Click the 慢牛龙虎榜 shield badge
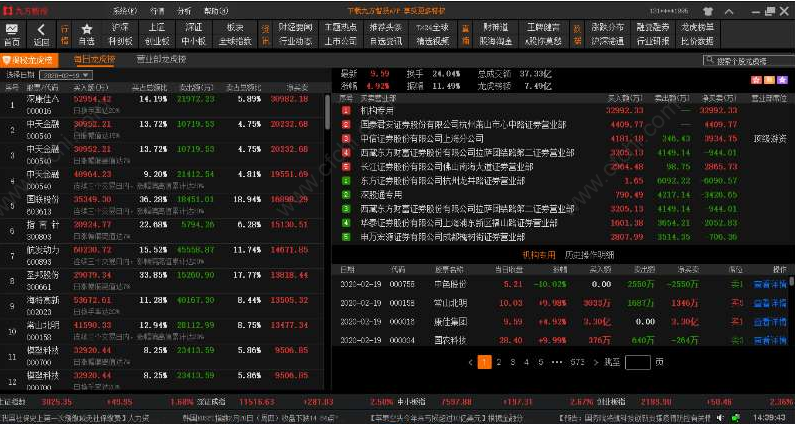This screenshot has height=424, width=795. coord(29,60)
